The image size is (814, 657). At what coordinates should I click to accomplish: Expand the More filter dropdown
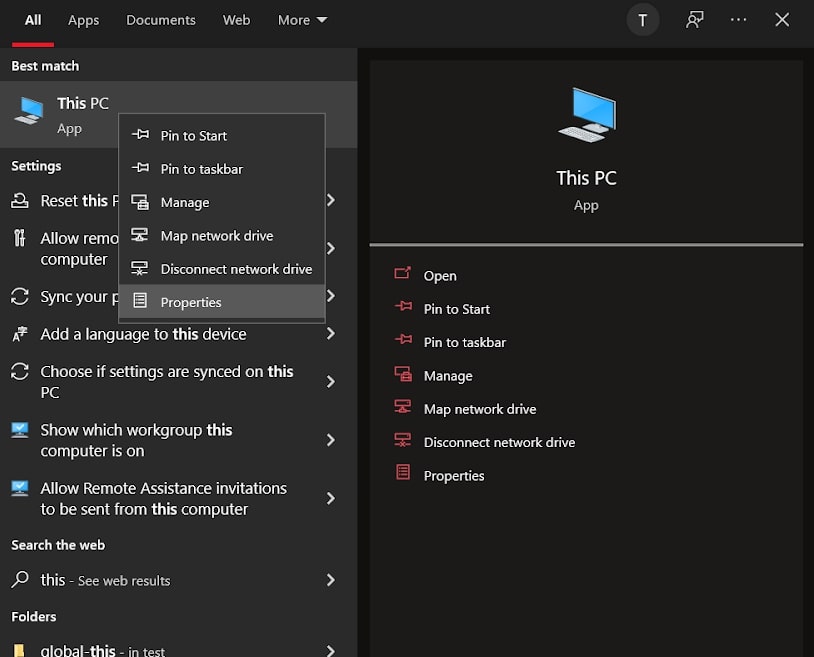[x=302, y=20]
